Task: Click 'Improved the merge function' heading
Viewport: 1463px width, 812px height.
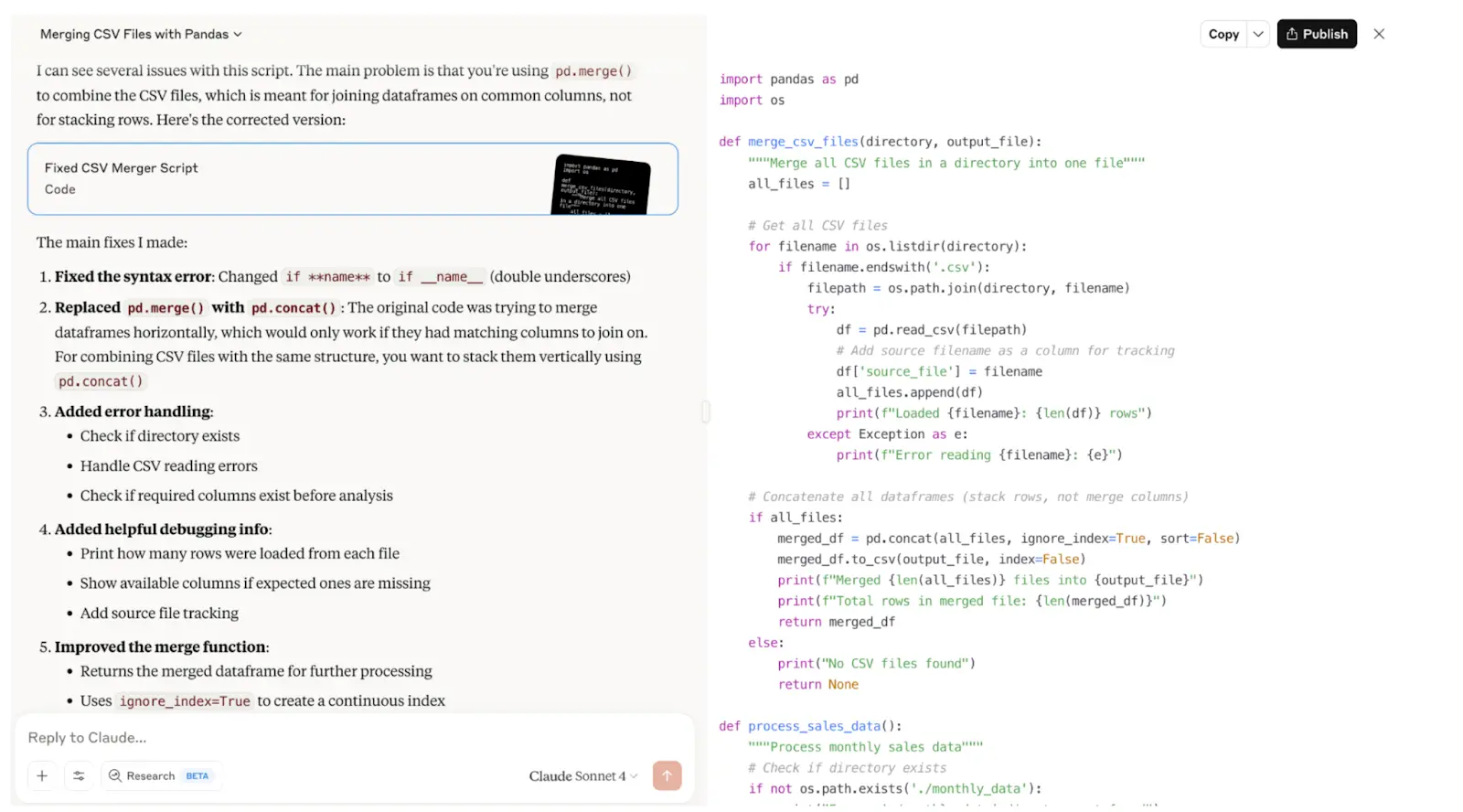Action: [161, 646]
